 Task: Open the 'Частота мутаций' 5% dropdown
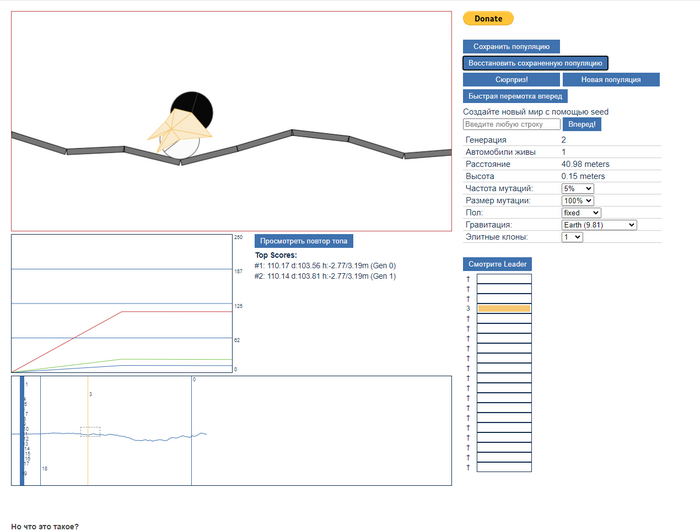coord(577,188)
